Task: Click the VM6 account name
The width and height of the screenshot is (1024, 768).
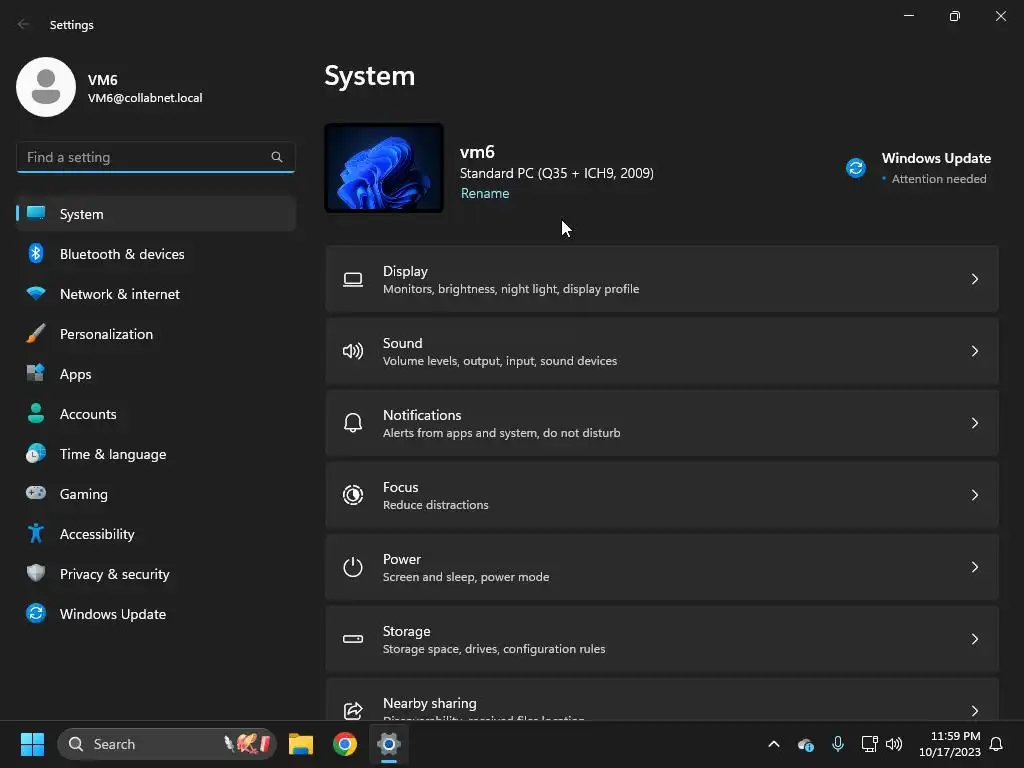Action: click(103, 80)
